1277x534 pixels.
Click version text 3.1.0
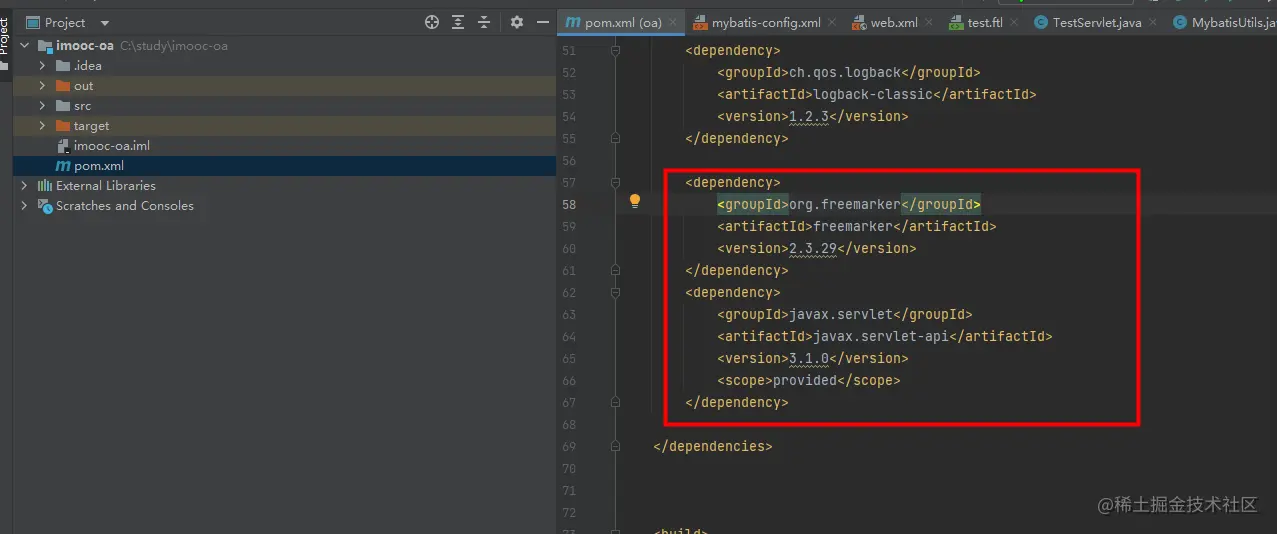pyautogui.click(x=809, y=359)
